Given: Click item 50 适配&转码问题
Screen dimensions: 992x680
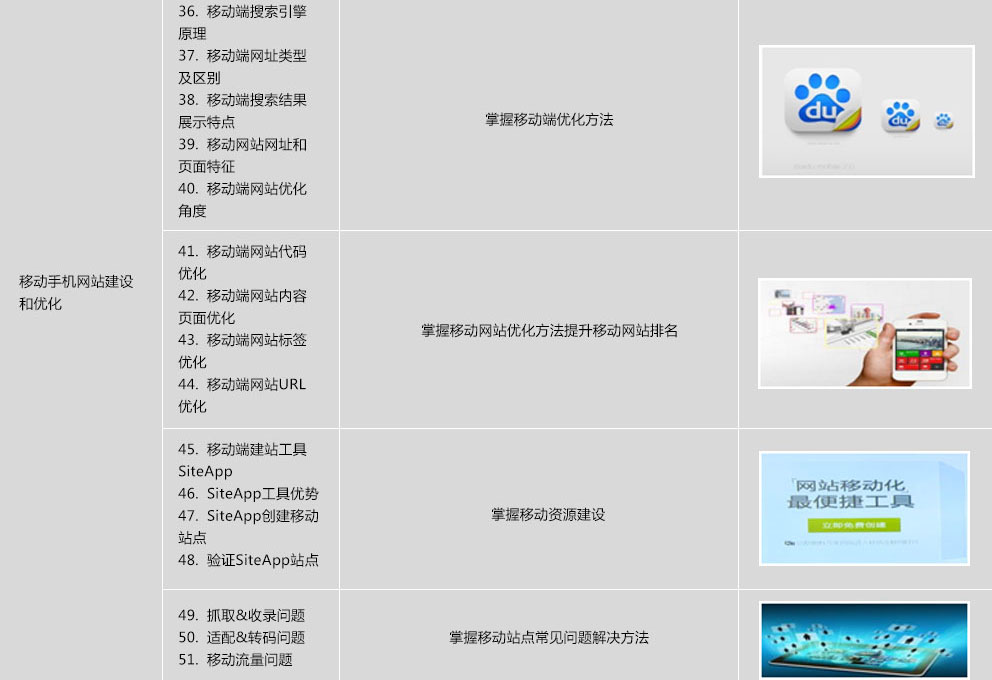Looking at the screenshot, I should [241, 637].
